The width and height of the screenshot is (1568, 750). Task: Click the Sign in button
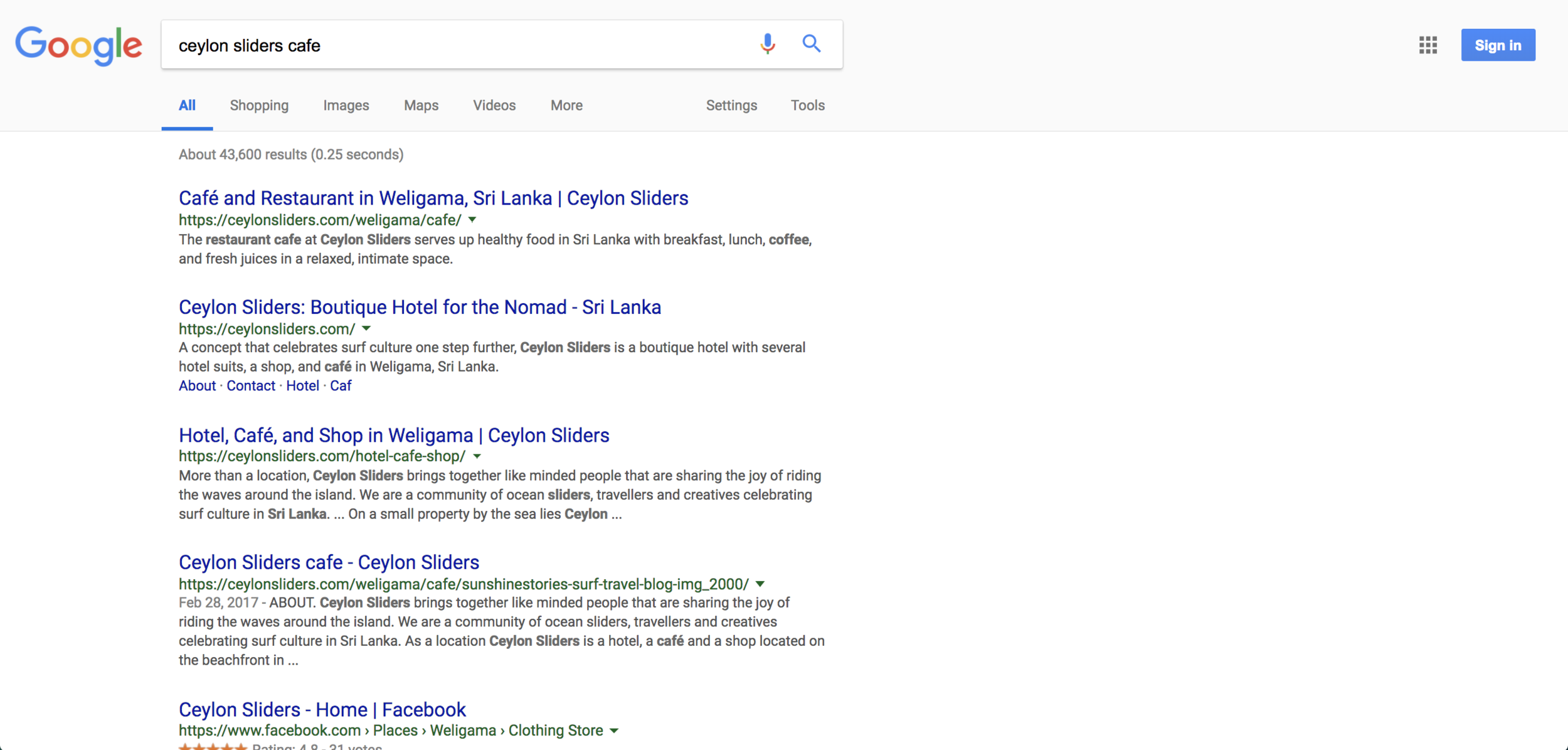coord(1498,45)
